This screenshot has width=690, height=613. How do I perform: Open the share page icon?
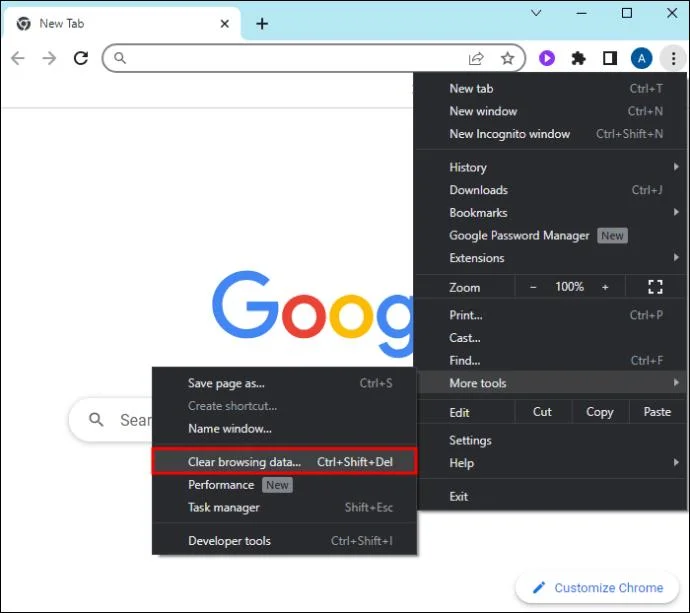tap(476, 58)
